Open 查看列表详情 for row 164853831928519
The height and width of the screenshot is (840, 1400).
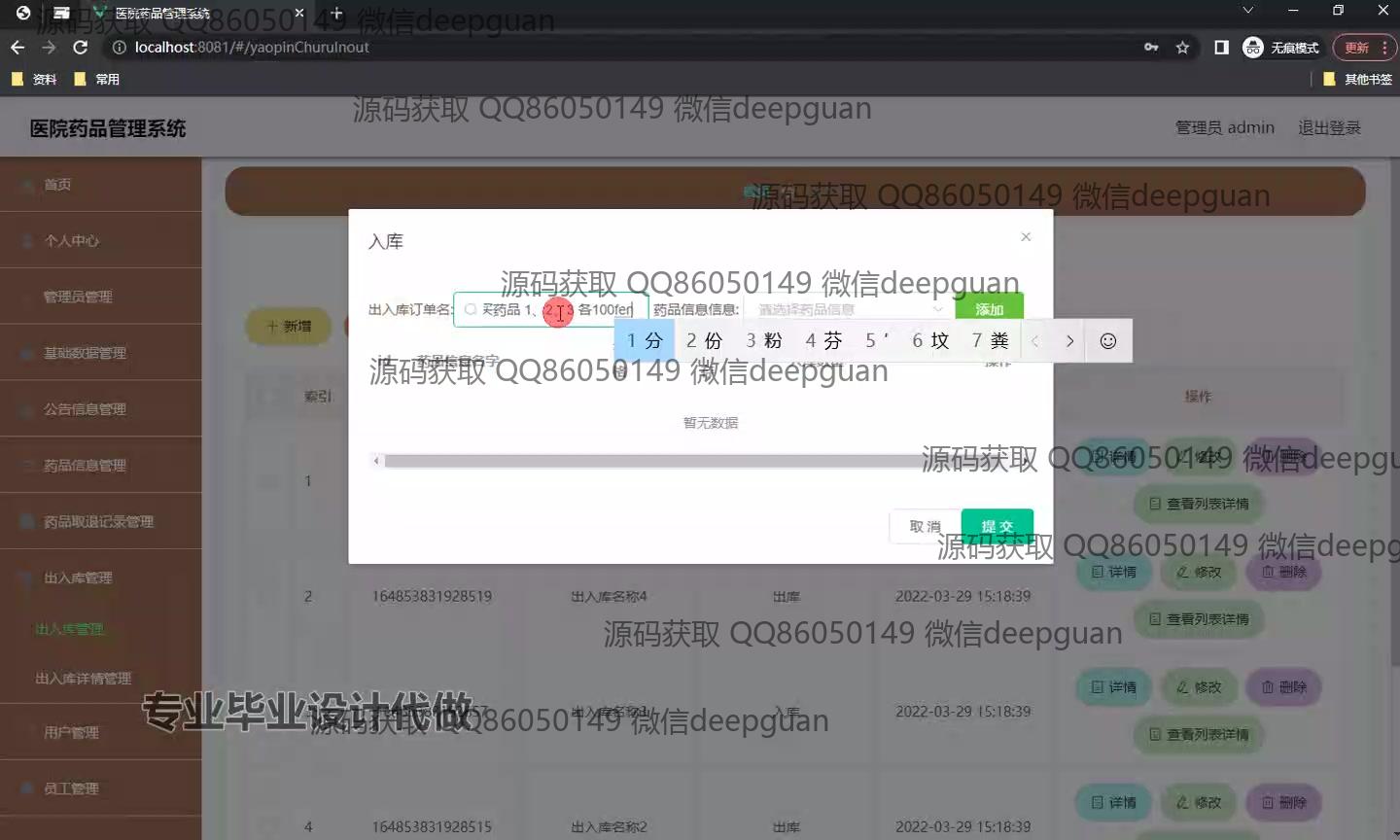(1199, 619)
